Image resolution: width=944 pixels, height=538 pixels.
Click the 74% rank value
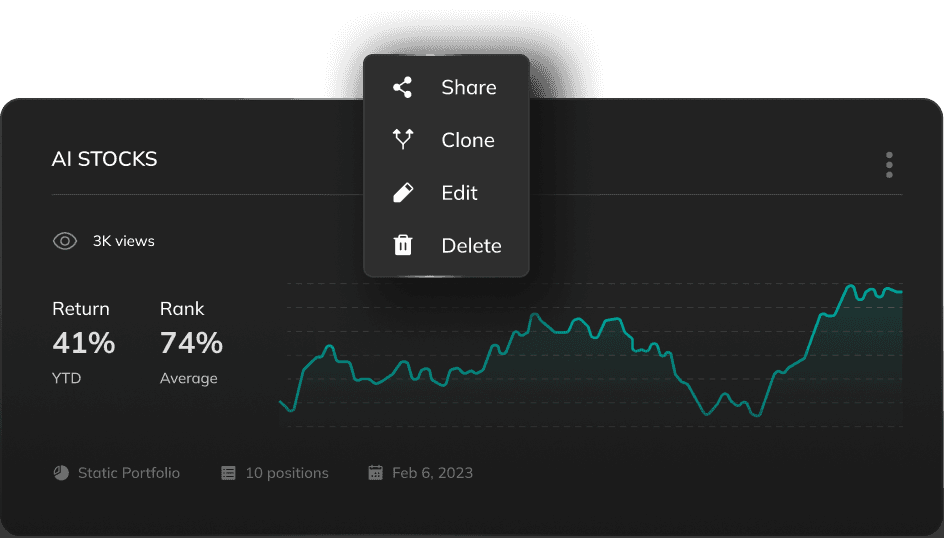click(191, 343)
